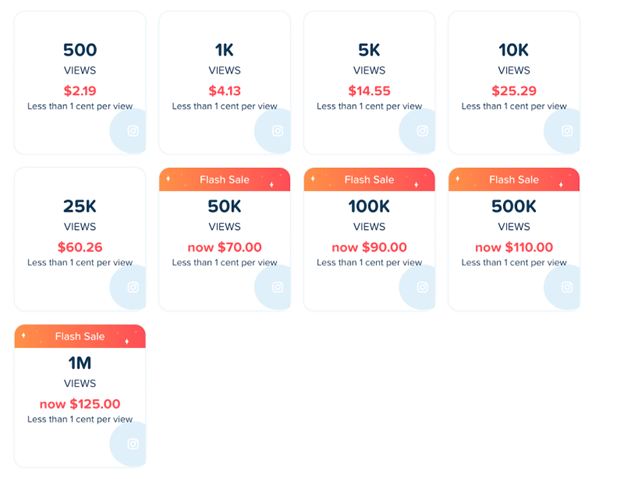Click Instagram icon on 25K views card
The height and width of the screenshot is (479, 624).
point(133,287)
